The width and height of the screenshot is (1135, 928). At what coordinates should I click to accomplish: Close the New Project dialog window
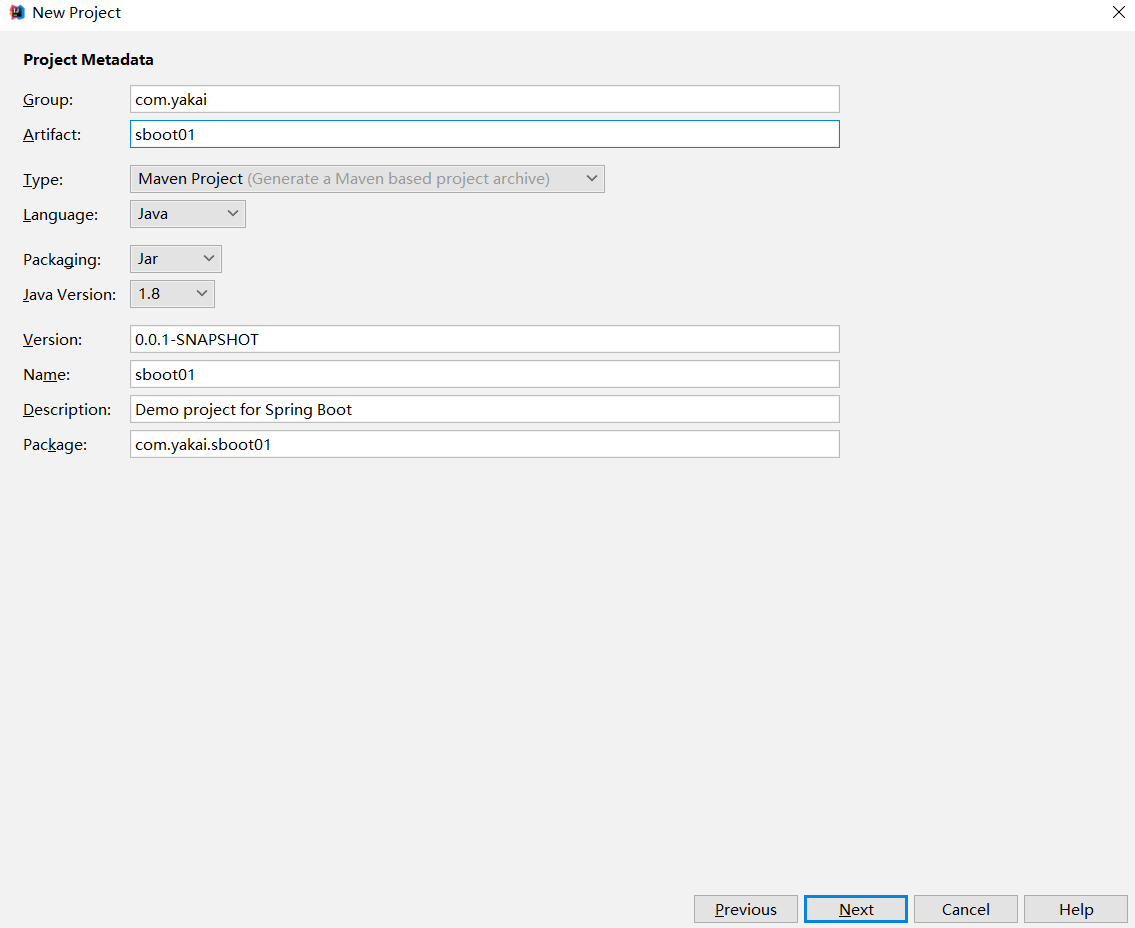(1118, 13)
